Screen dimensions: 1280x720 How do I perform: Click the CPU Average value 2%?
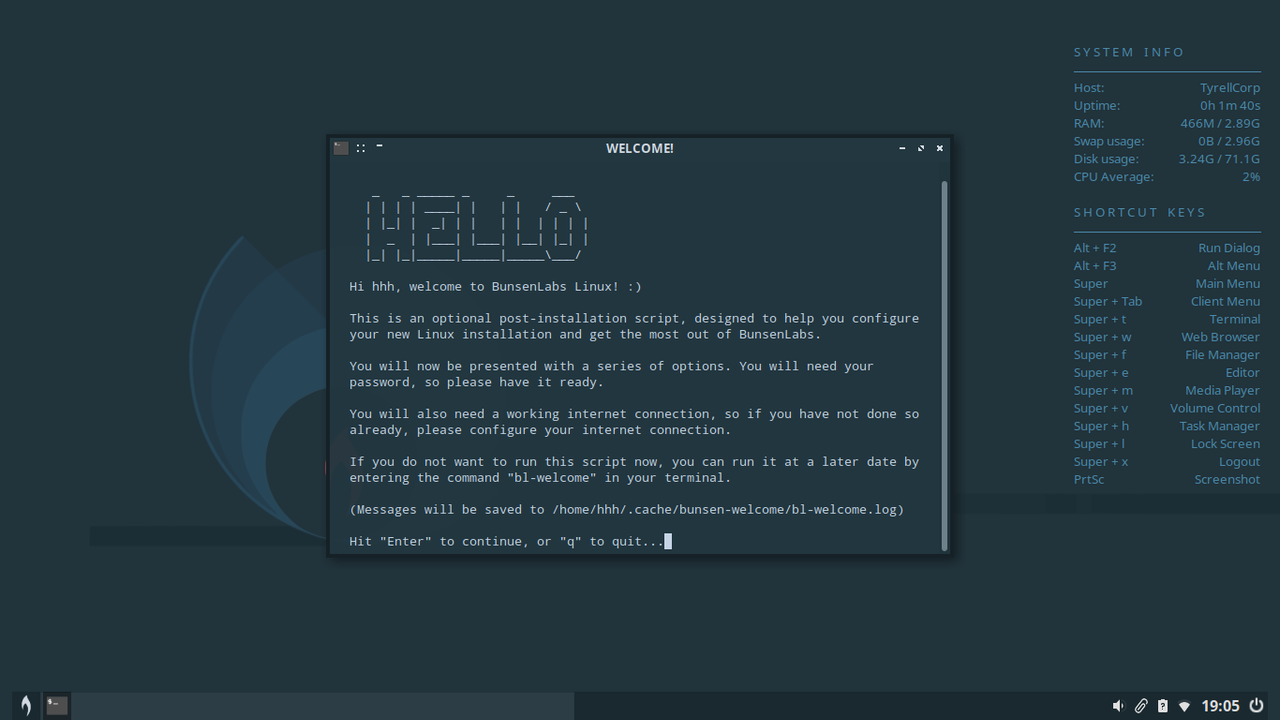(1251, 177)
